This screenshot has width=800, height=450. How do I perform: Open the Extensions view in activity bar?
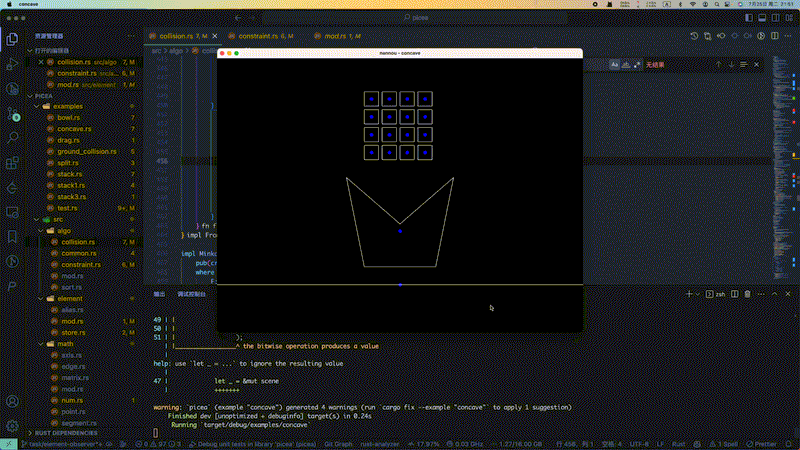point(12,163)
